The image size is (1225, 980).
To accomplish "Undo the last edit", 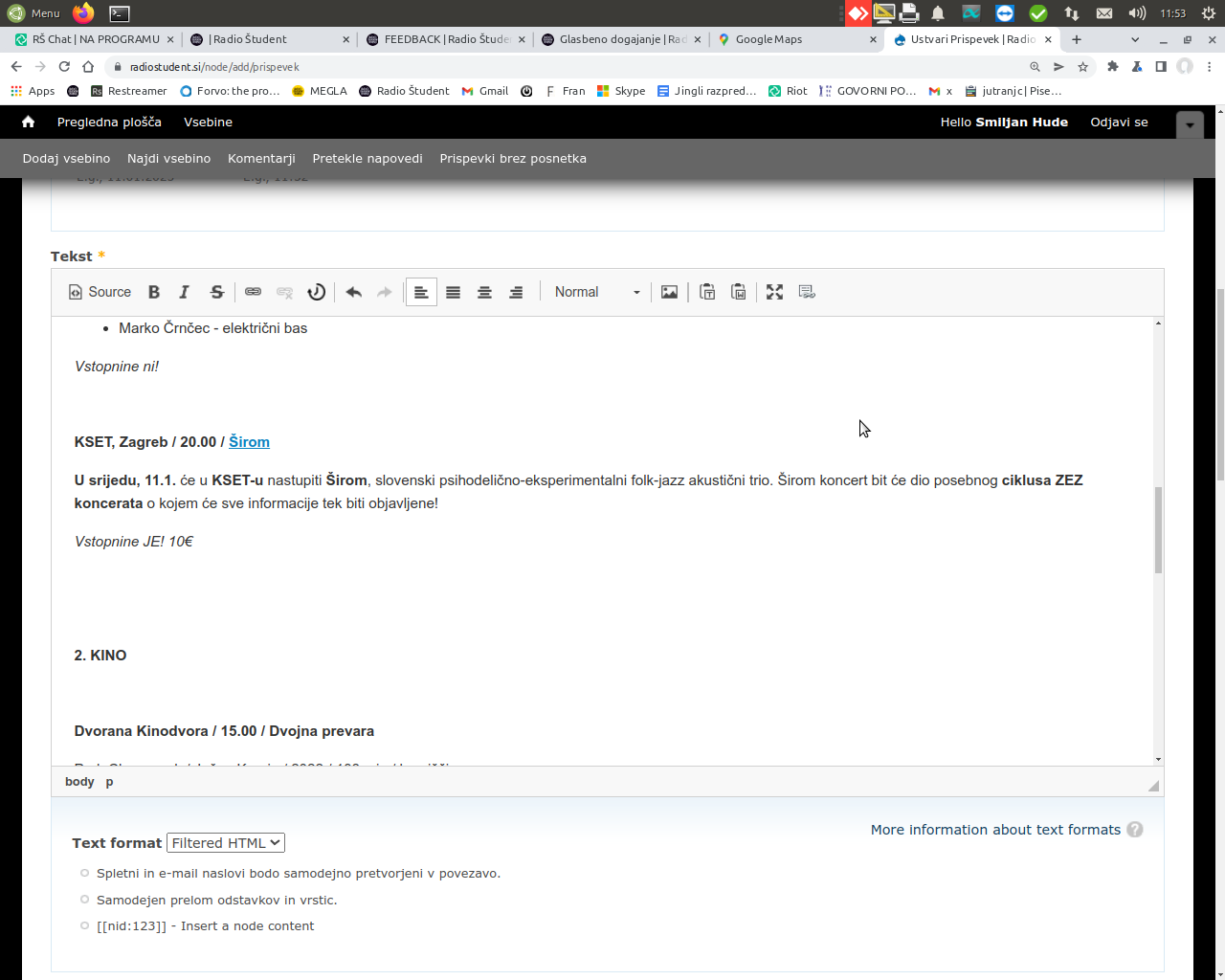I will click(x=353, y=292).
